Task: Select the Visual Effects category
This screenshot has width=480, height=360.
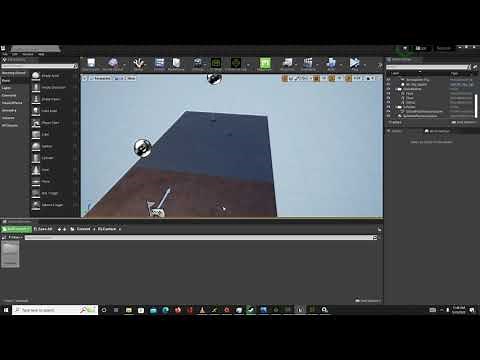Action: click(x=12, y=103)
